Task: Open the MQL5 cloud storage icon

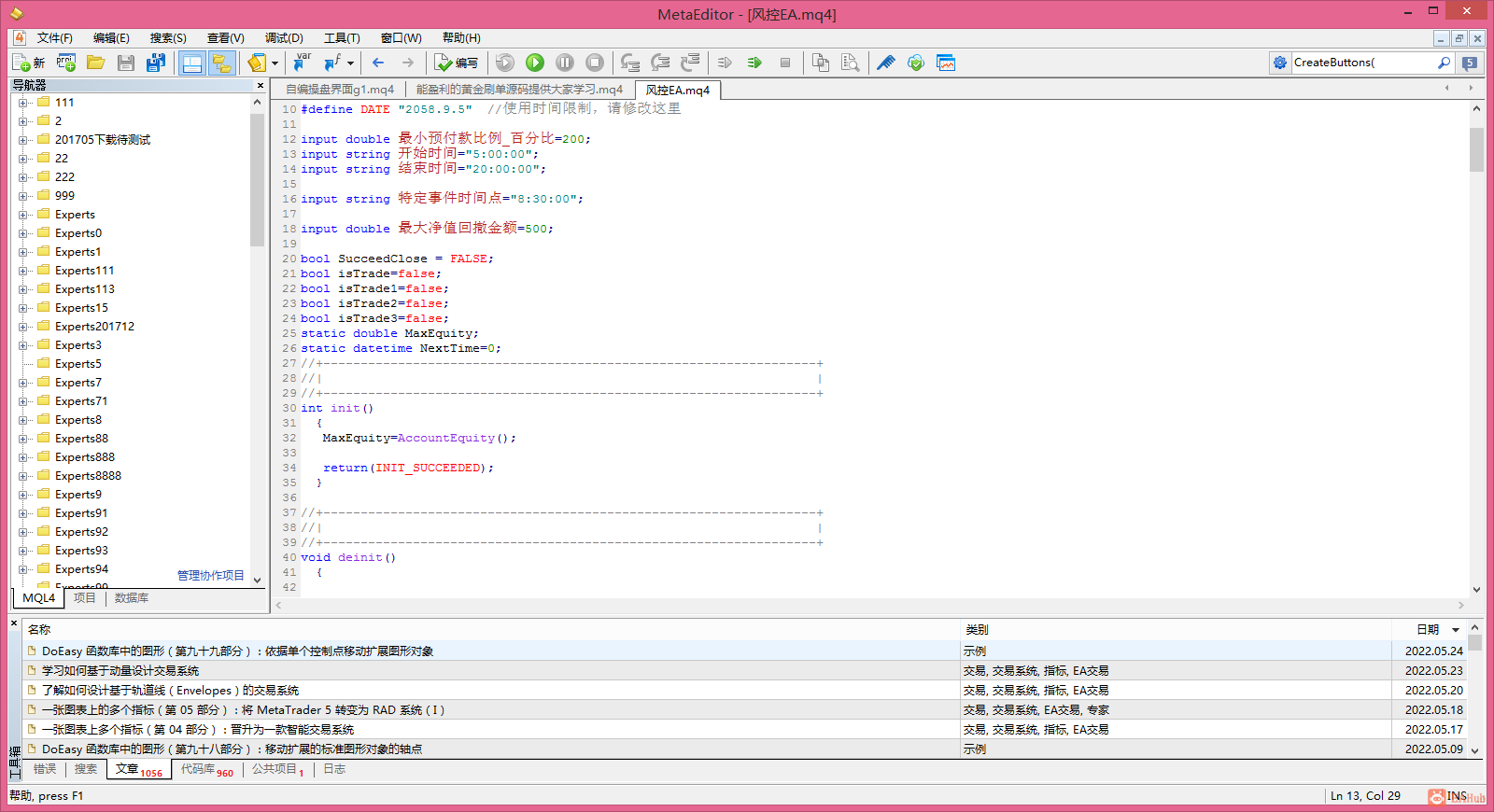Action: click(x=916, y=63)
